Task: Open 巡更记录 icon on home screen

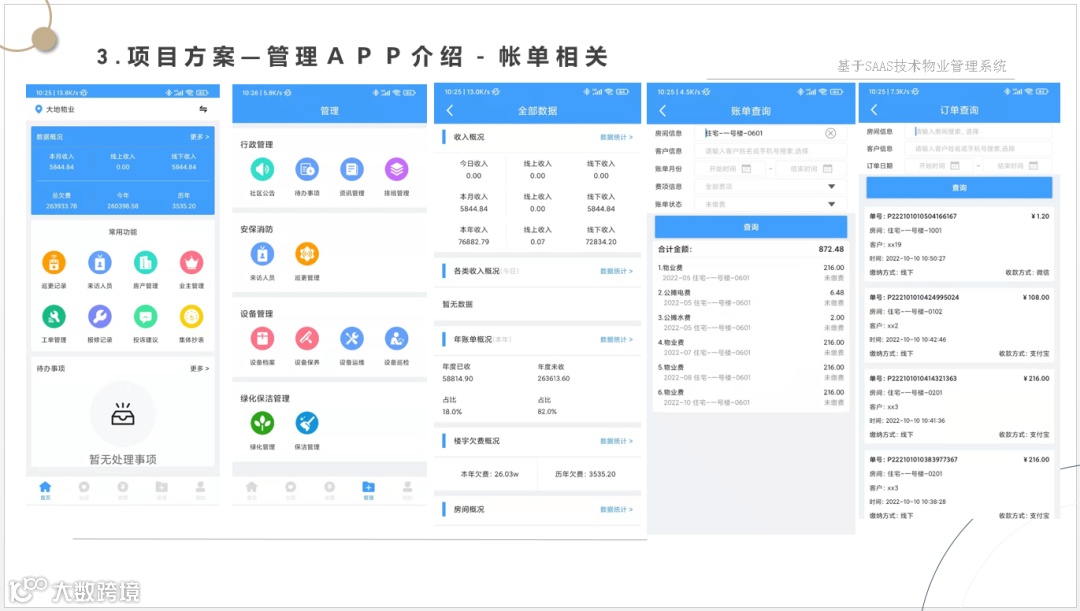Action: pyautogui.click(x=54, y=262)
